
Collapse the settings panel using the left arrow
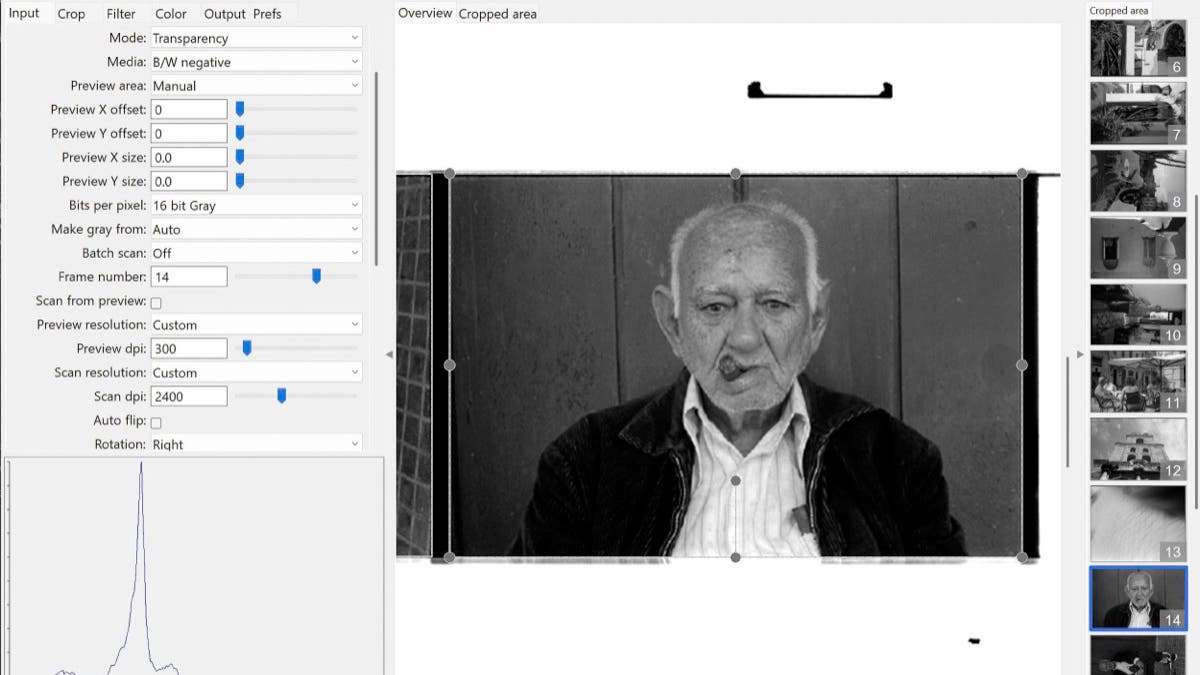[x=391, y=353]
